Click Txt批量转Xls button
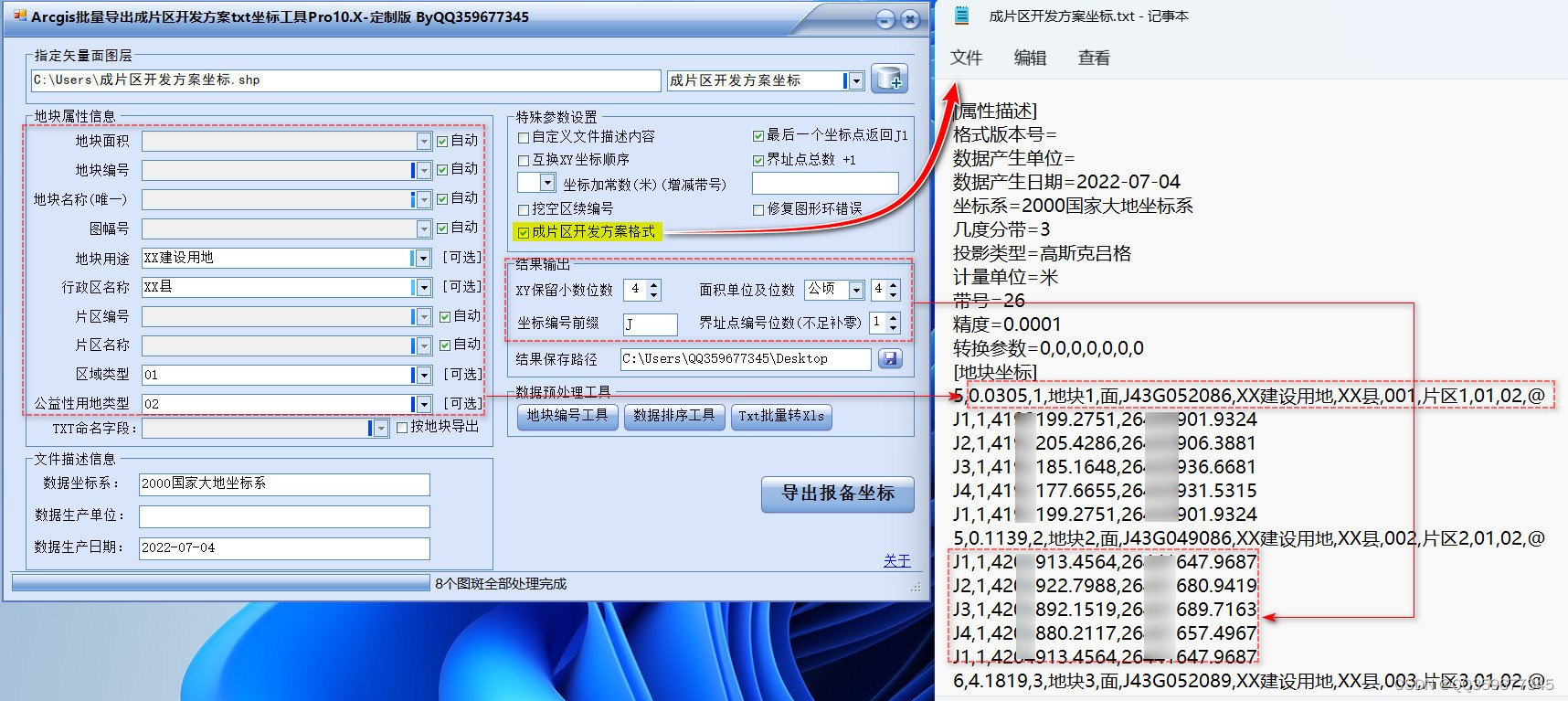 click(x=781, y=416)
